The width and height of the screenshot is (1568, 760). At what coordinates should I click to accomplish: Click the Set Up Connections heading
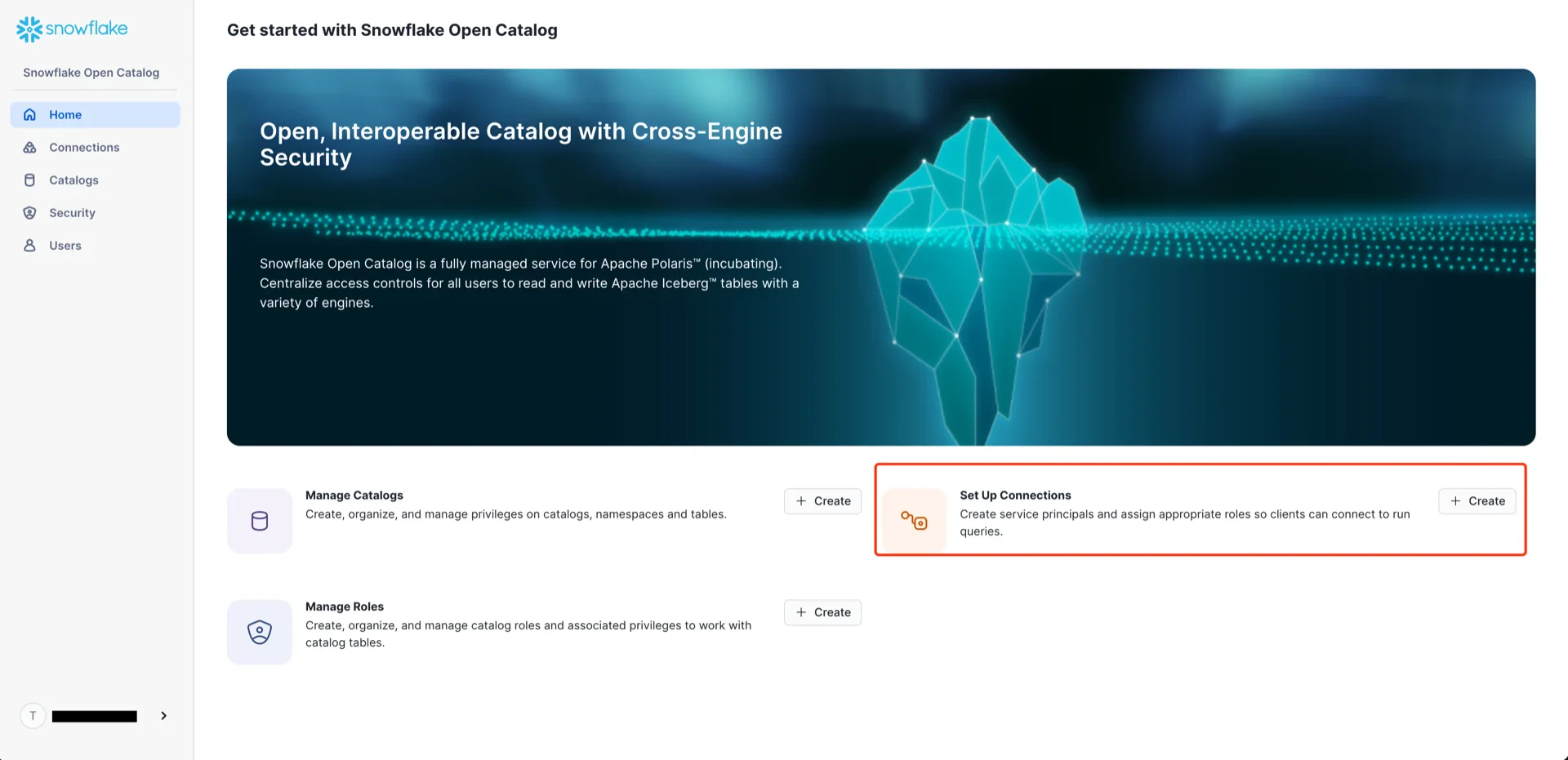(1015, 496)
